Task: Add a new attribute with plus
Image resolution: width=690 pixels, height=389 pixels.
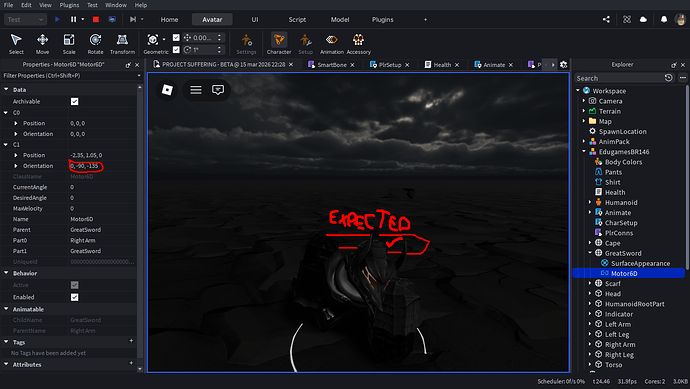Action: point(131,363)
